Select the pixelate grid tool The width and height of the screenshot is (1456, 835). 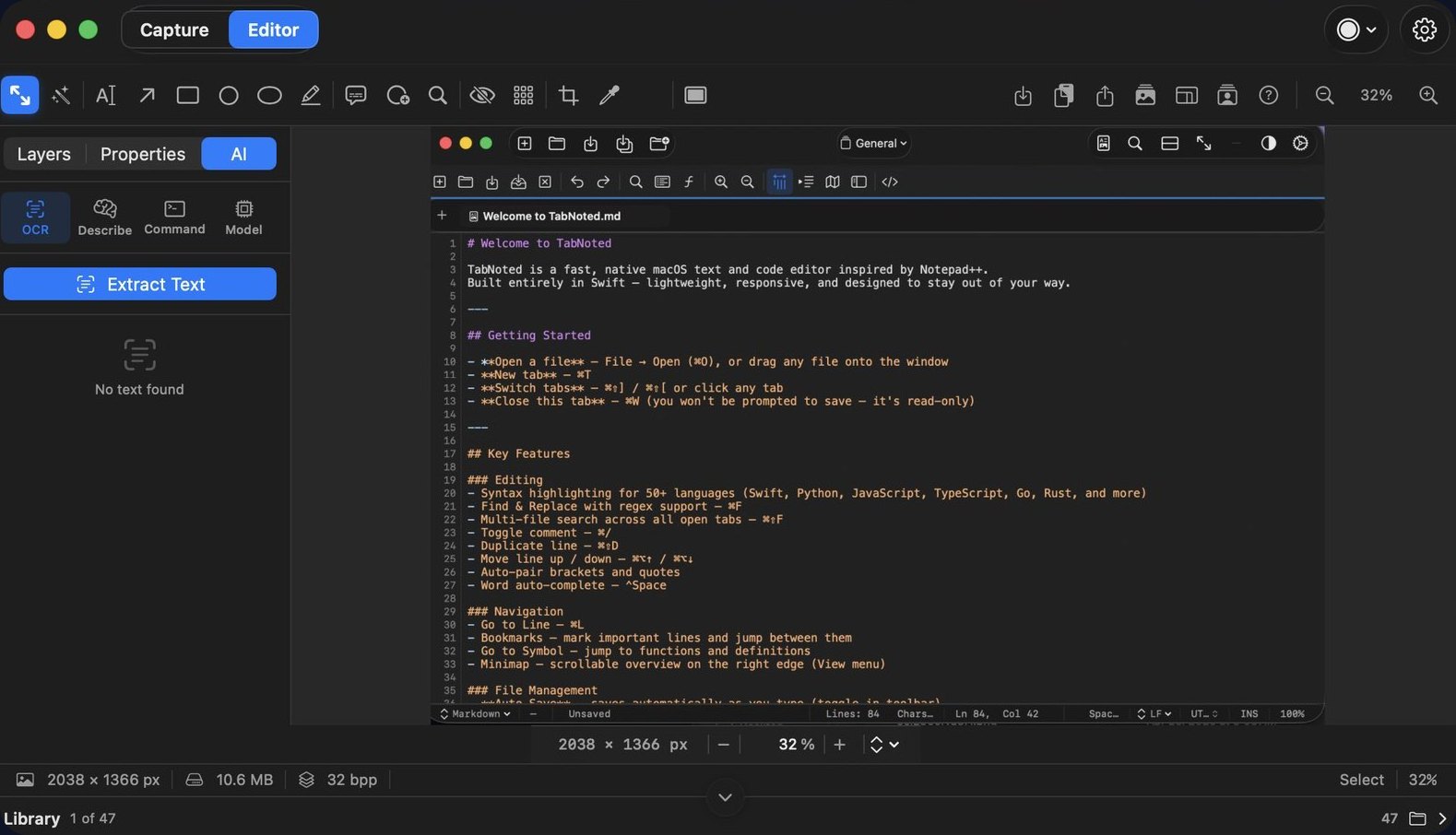(524, 95)
